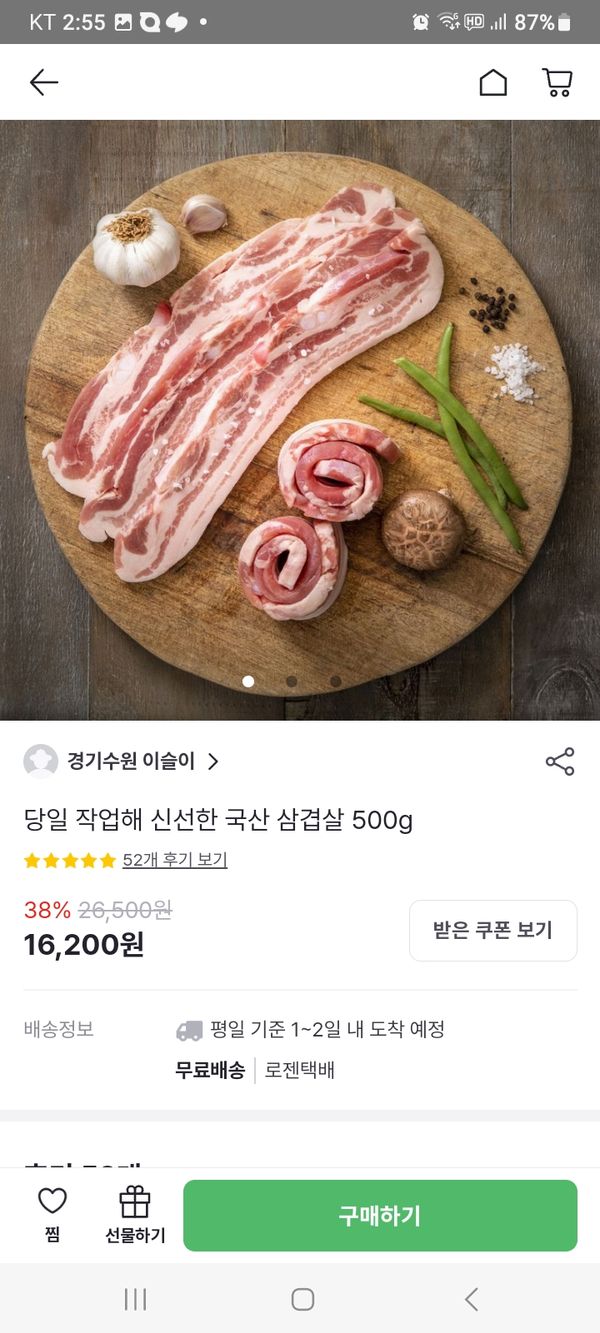Viewport: 600px width, 1333px height.
Task: Expand seller chevron next to 이슬이
Action: click(213, 762)
